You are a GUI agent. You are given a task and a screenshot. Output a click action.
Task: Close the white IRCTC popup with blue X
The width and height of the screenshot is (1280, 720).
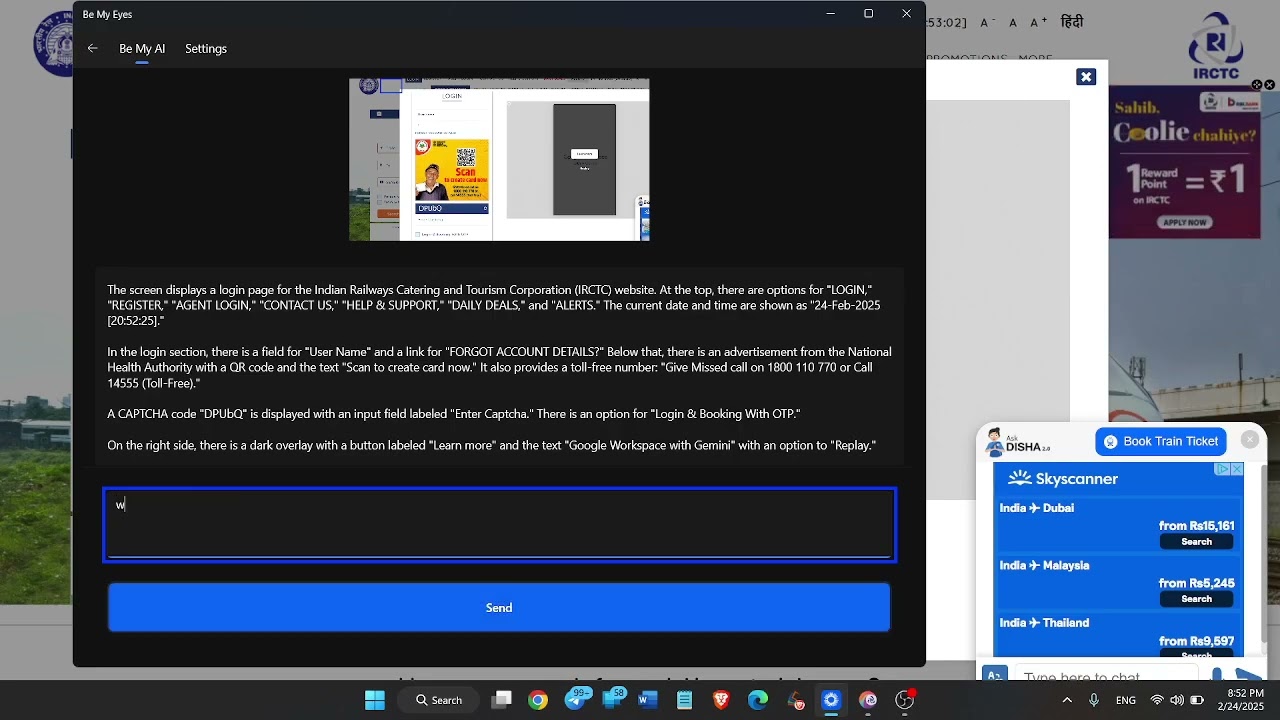point(1086,77)
